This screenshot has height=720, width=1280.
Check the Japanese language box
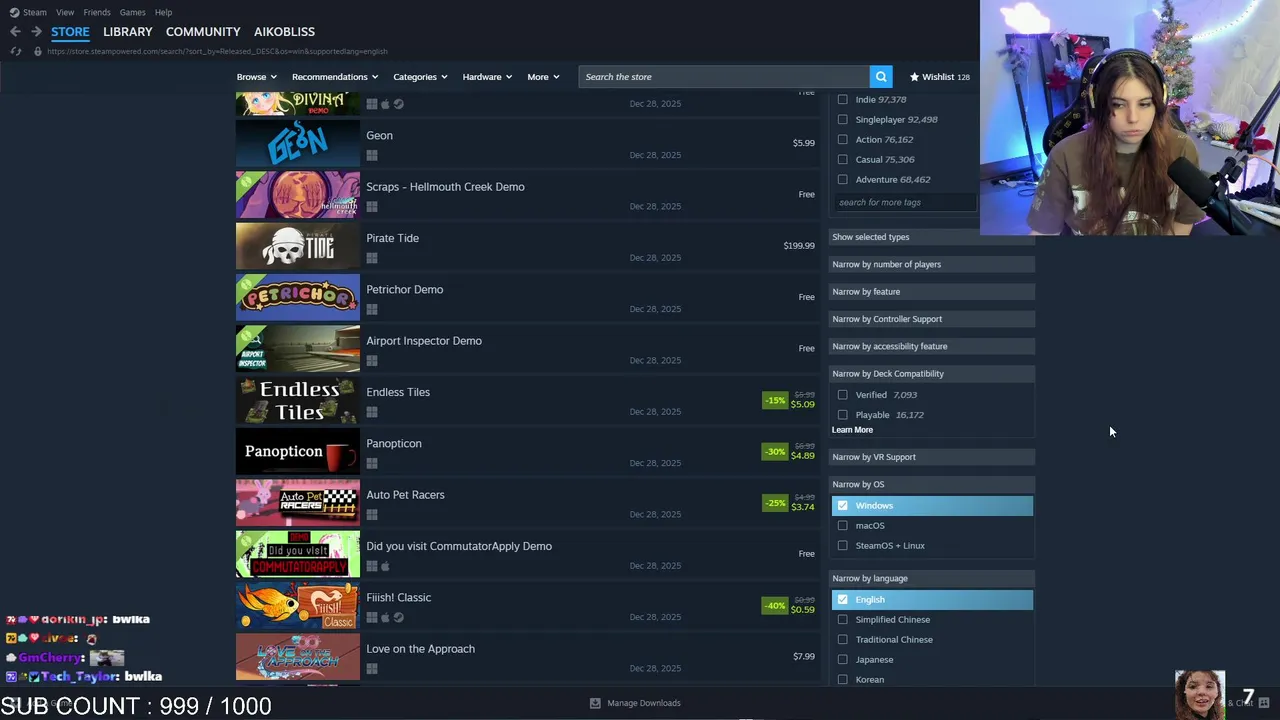point(842,660)
